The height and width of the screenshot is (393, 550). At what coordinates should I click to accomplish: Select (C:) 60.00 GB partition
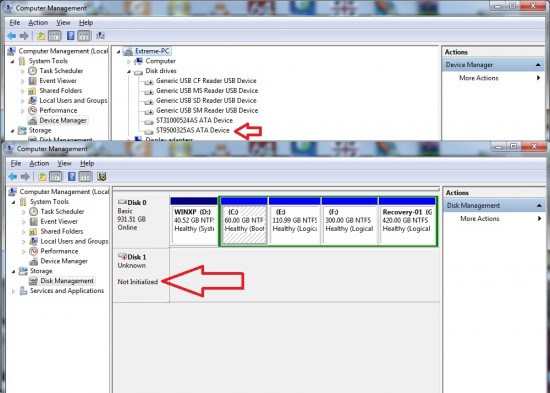coord(244,221)
